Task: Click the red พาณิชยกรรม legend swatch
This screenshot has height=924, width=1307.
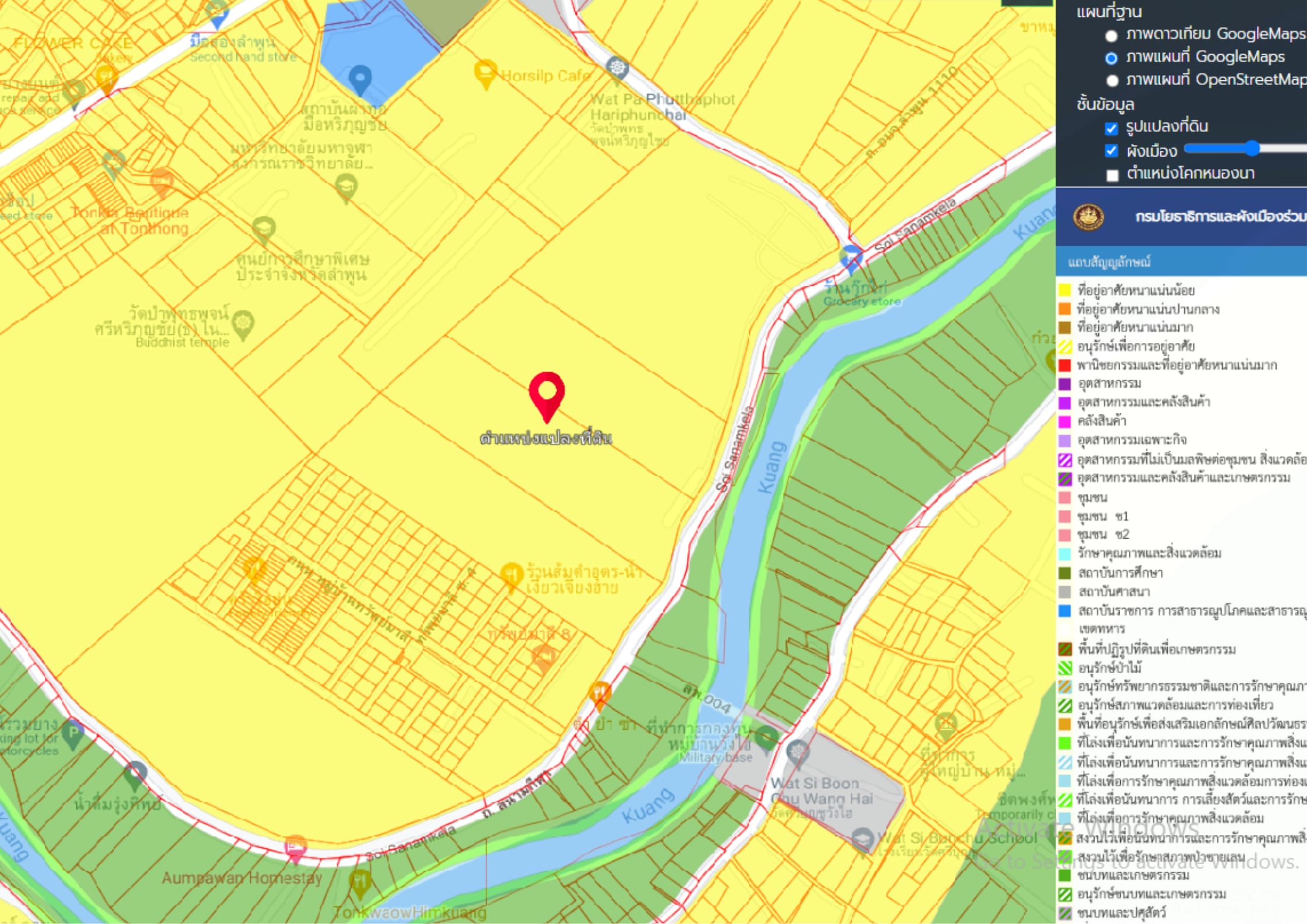Action: point(1064,365)
